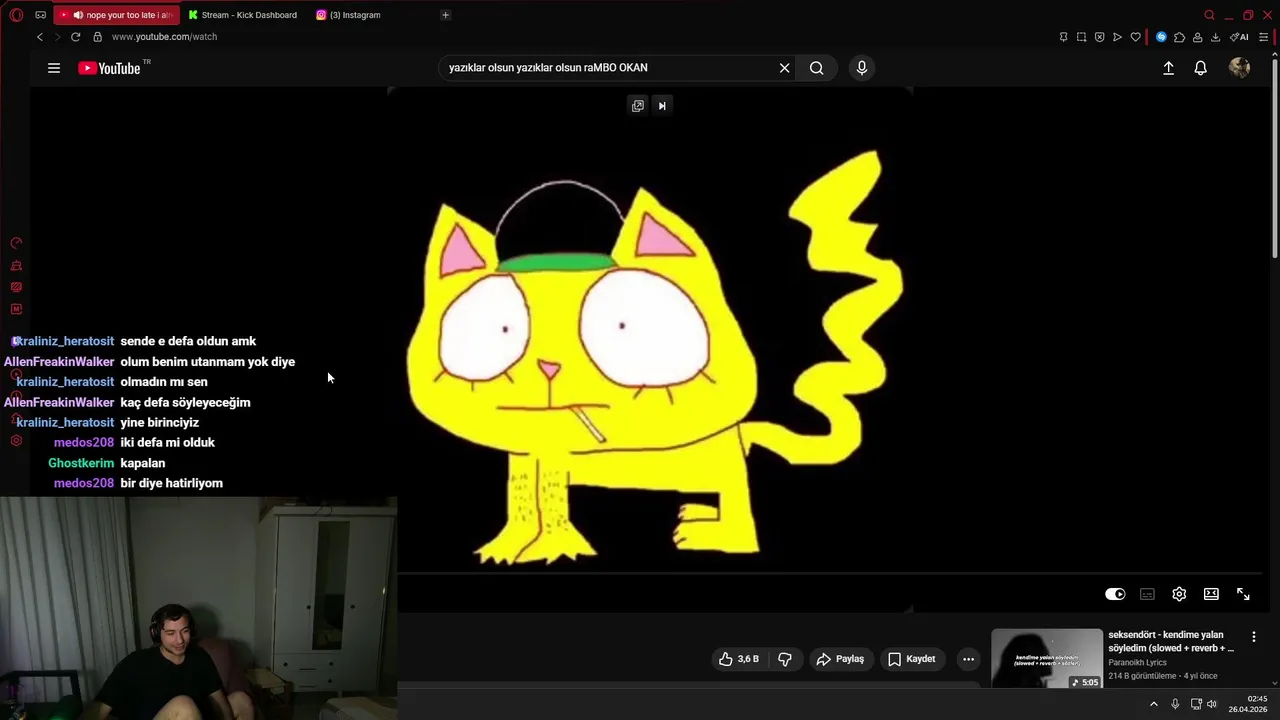Viewport: 1280px width, 720px height.
Task: Go to YouTube home via logo
Action: click(x=110, y=68)
